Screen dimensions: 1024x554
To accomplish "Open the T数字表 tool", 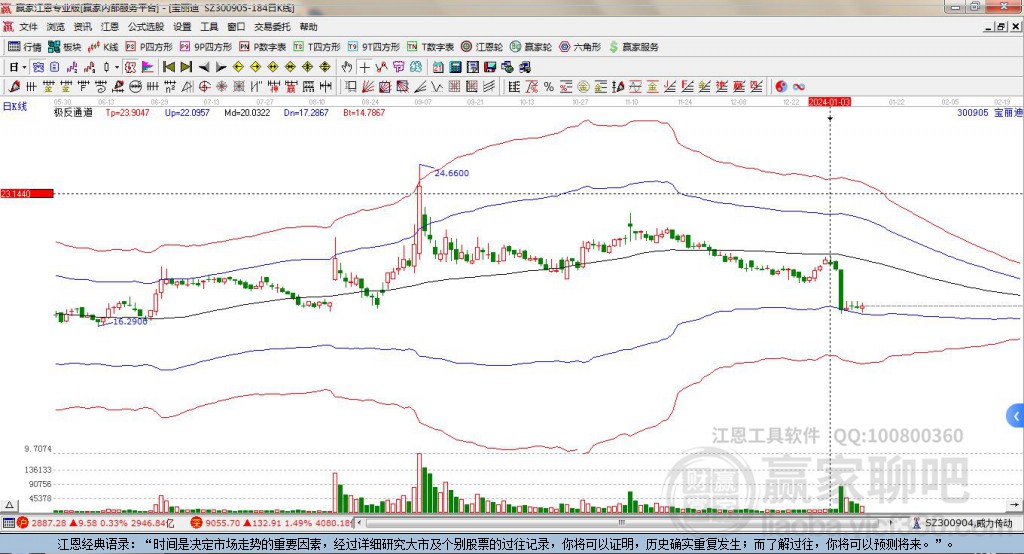I will pyautogui.click(x=430, y=47).
